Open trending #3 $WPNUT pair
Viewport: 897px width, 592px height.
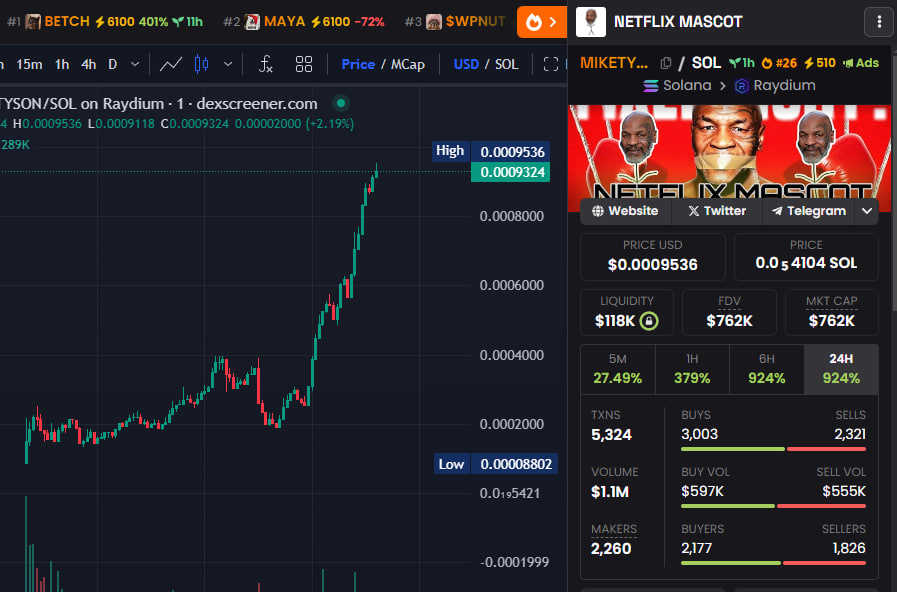click(455, 22)
